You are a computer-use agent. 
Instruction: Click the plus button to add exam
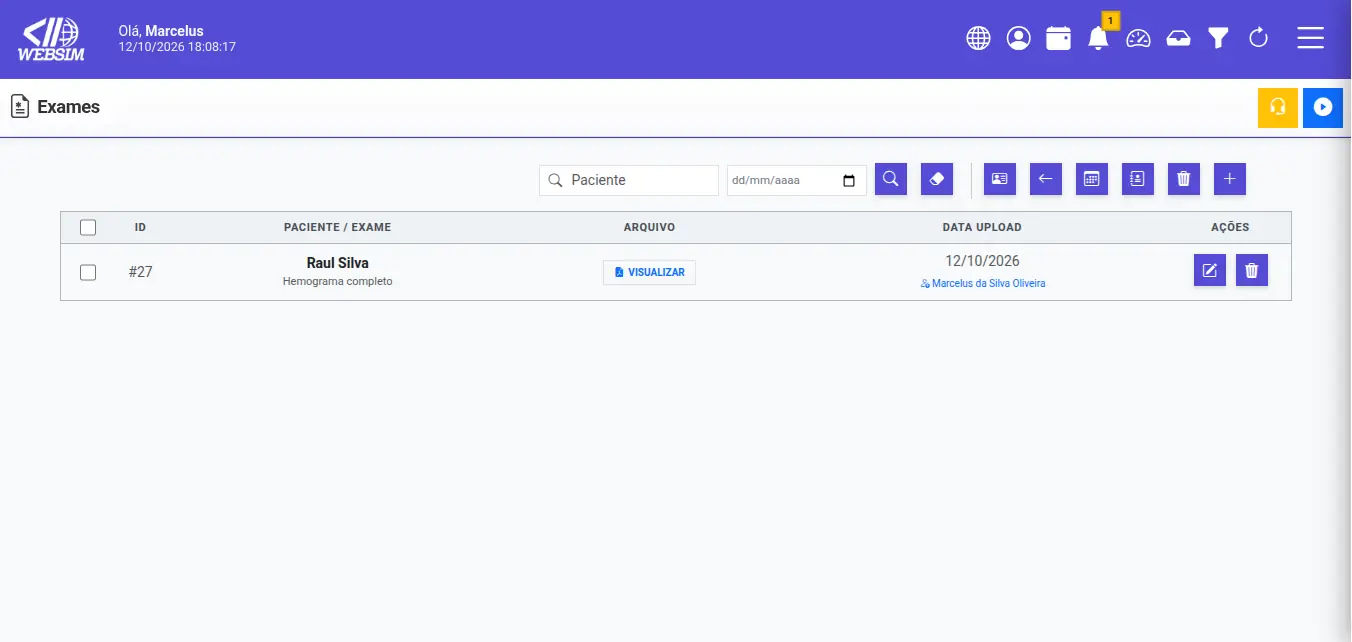click(x=1230, y=179)
